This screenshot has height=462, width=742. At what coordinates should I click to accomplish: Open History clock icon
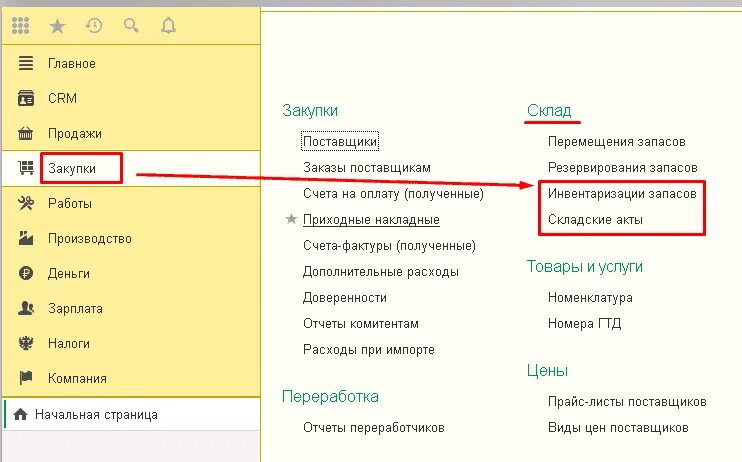[94, 25]
